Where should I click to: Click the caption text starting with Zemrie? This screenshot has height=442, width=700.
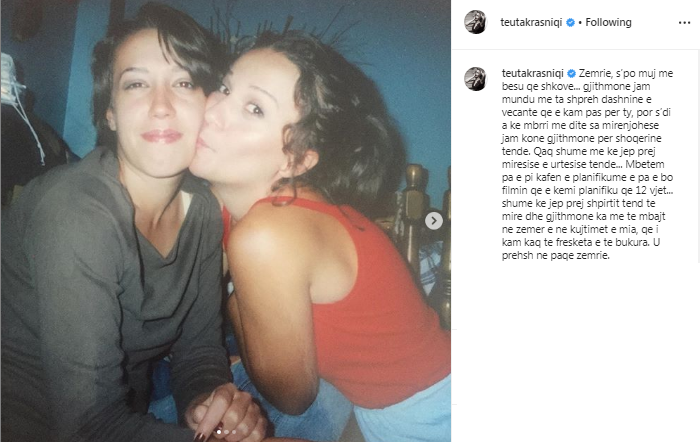tap(588, 164)
